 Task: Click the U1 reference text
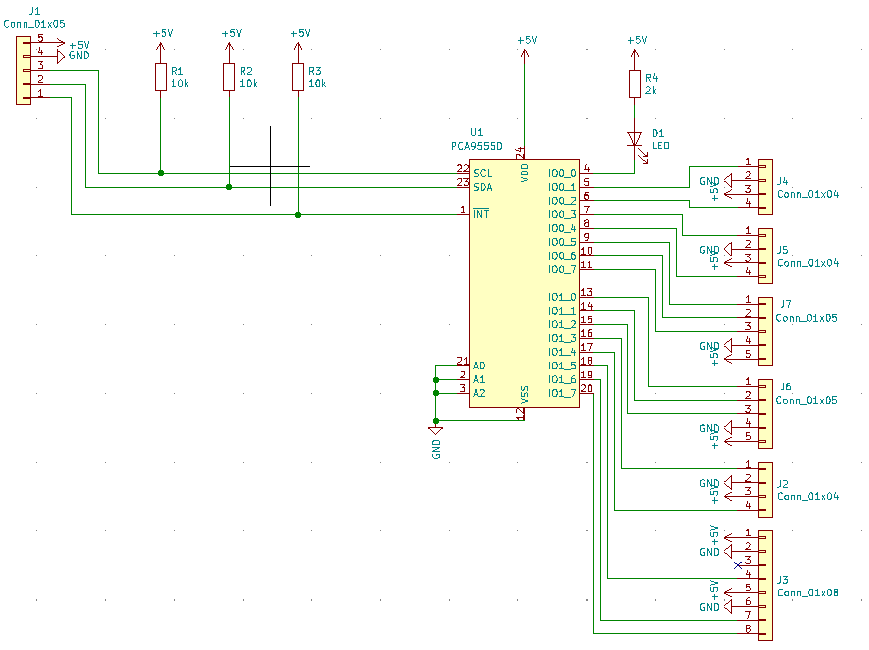coord(477,132)
